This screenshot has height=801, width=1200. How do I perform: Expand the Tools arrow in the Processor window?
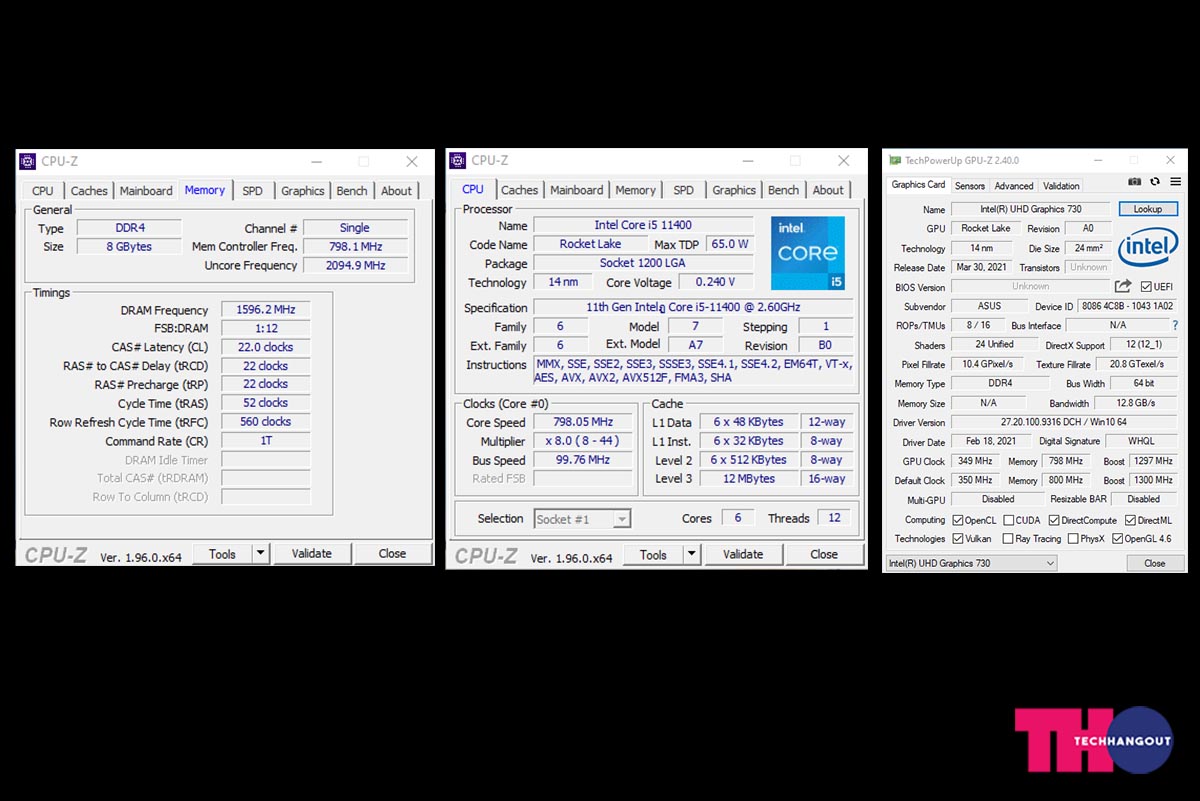(691, 554)
